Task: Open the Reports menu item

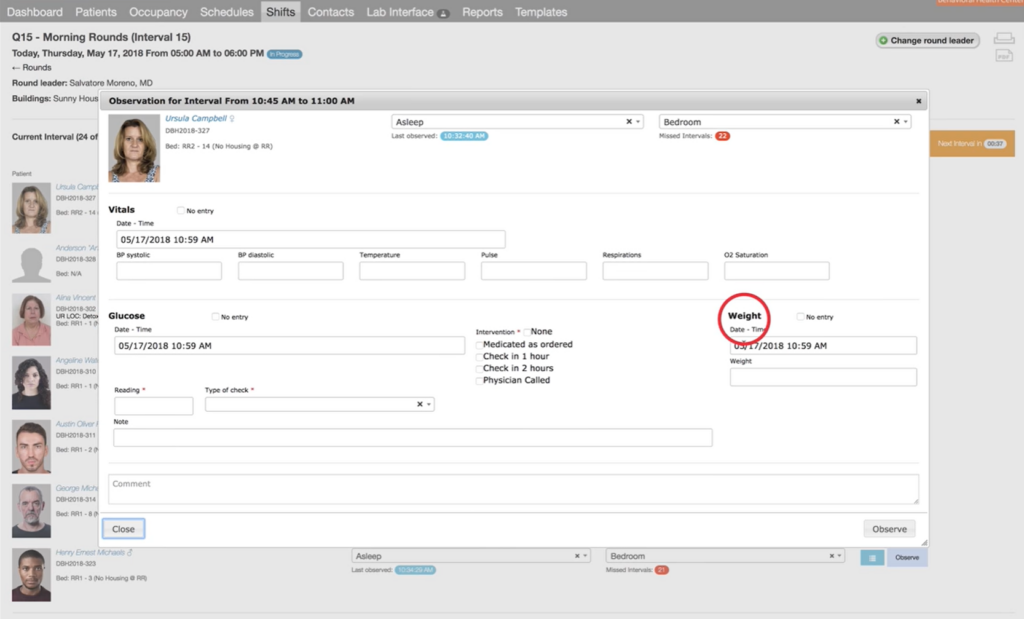Action: 482,12
